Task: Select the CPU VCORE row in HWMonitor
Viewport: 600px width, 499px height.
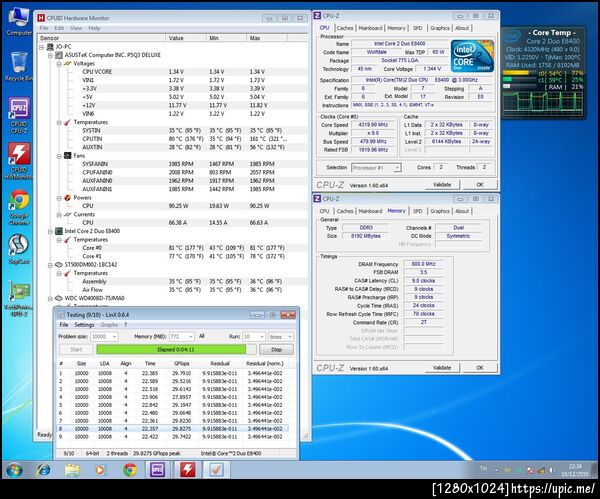Action: [x=173, y=72]
